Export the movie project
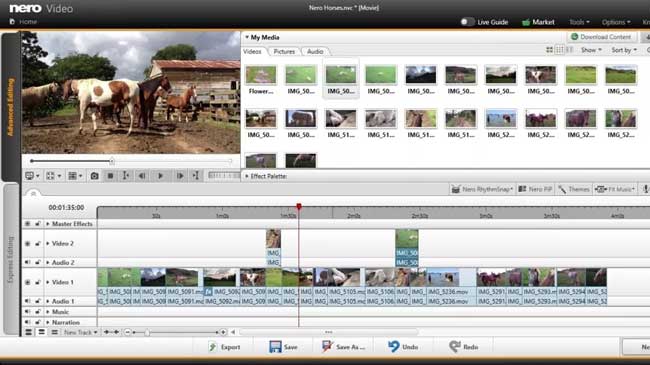 (x=224, y=347)
